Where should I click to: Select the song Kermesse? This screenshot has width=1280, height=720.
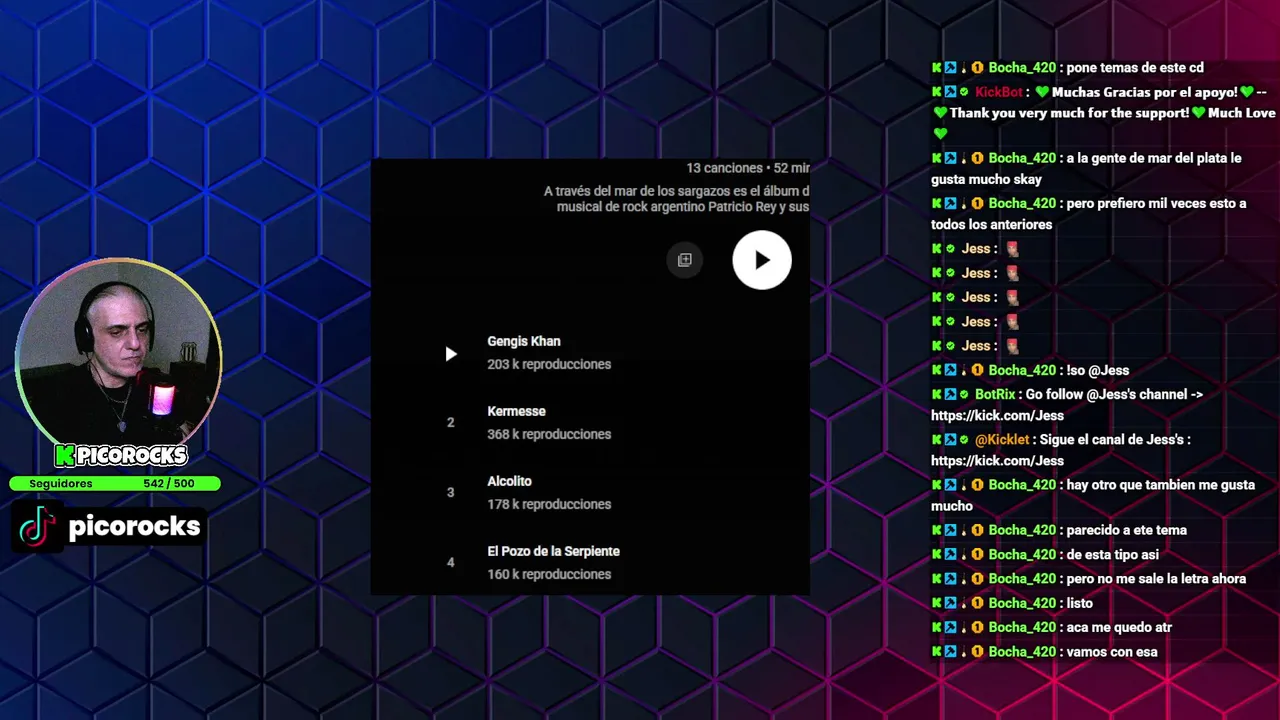tap(516, 411)
